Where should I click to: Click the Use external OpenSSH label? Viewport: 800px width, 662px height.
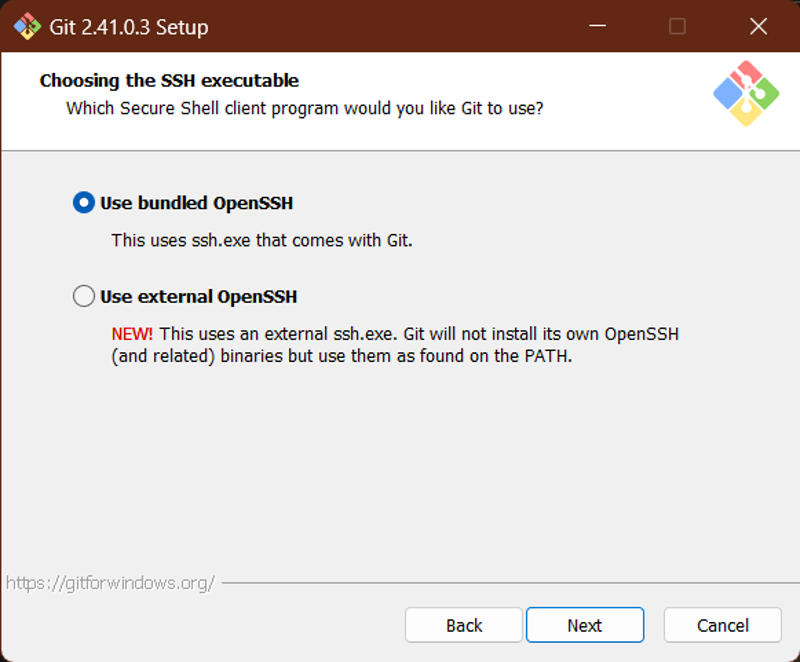[198, 296]
